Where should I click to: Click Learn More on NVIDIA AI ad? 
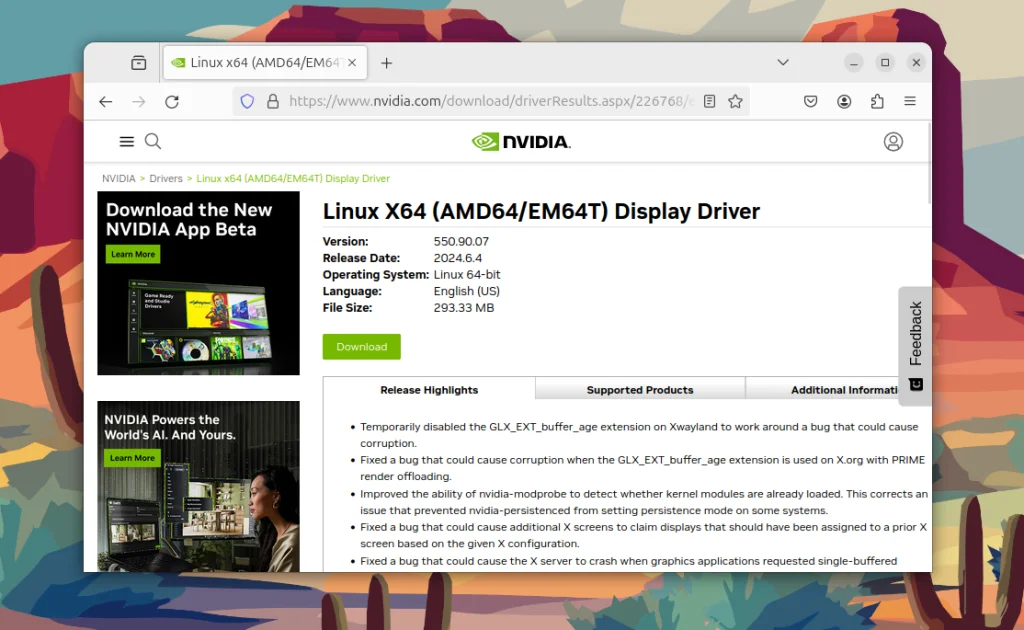[x=132, y=458]
